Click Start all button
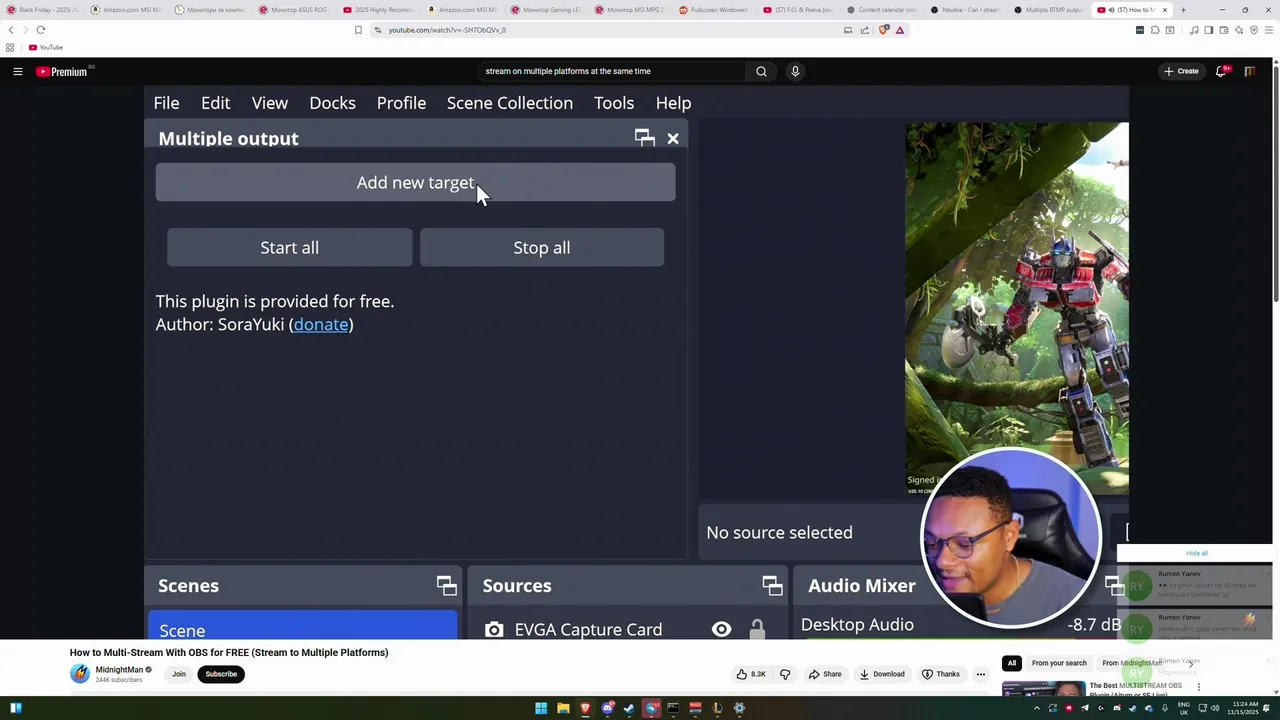Screen dimensions: 1280x720 [290, 247]
